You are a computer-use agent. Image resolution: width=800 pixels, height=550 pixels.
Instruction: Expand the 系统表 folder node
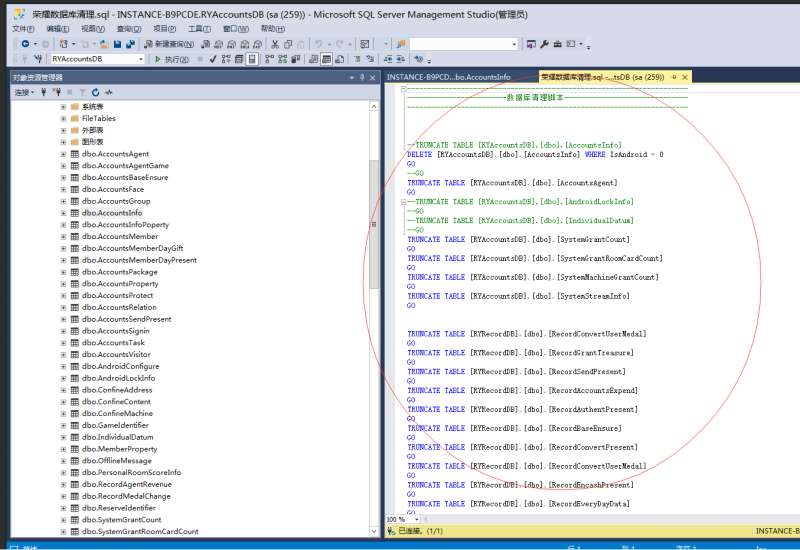[63, 107]
